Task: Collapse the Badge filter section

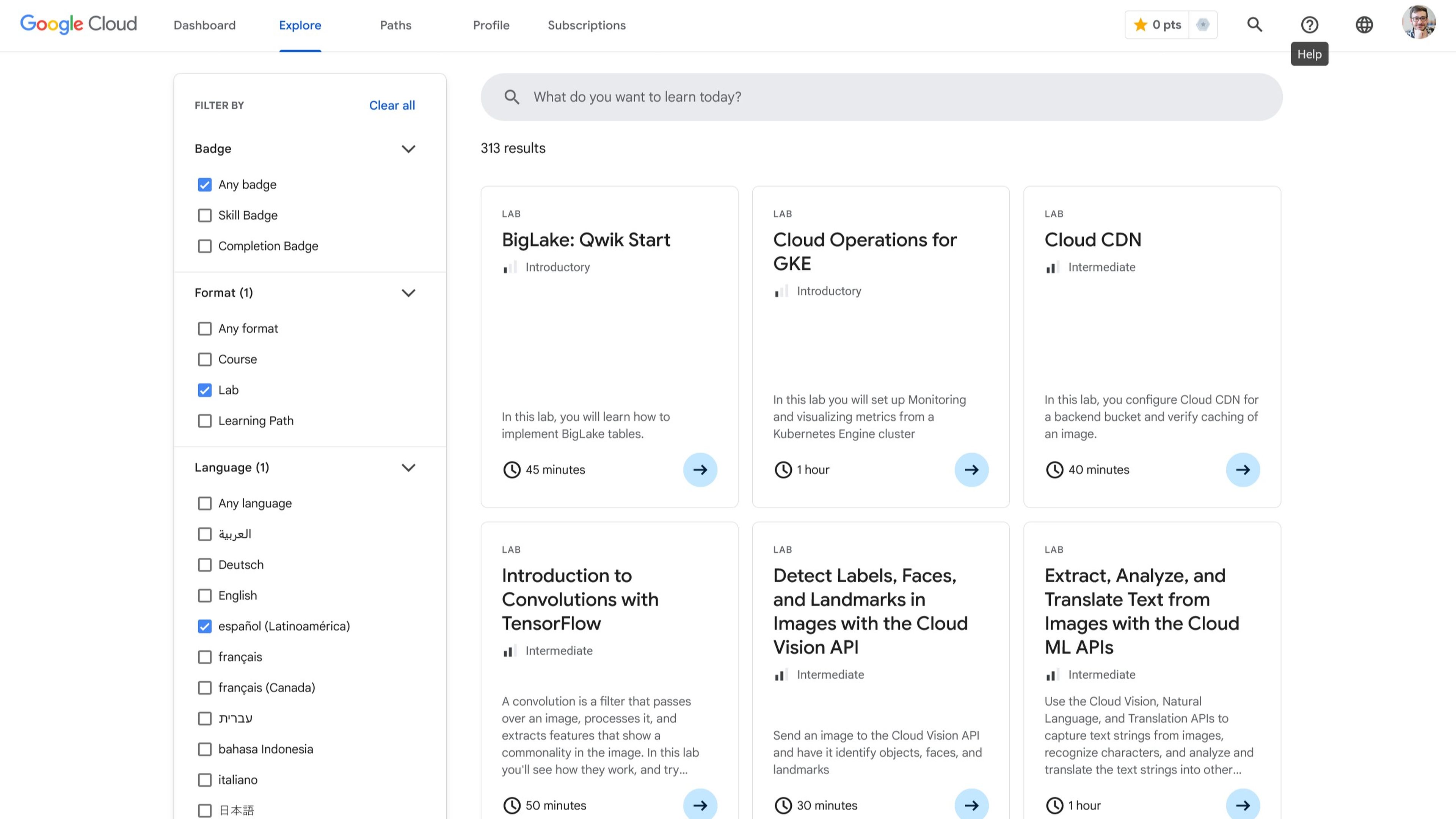Action: pyautogui.click(x=408, y=149)
